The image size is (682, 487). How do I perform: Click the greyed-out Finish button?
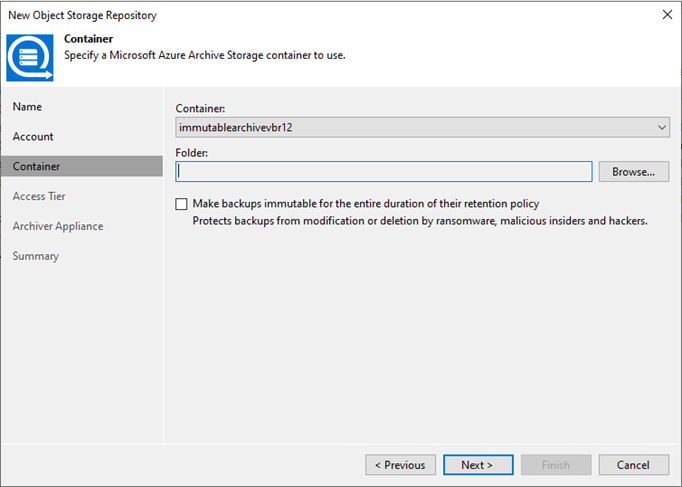coord(556,465)
